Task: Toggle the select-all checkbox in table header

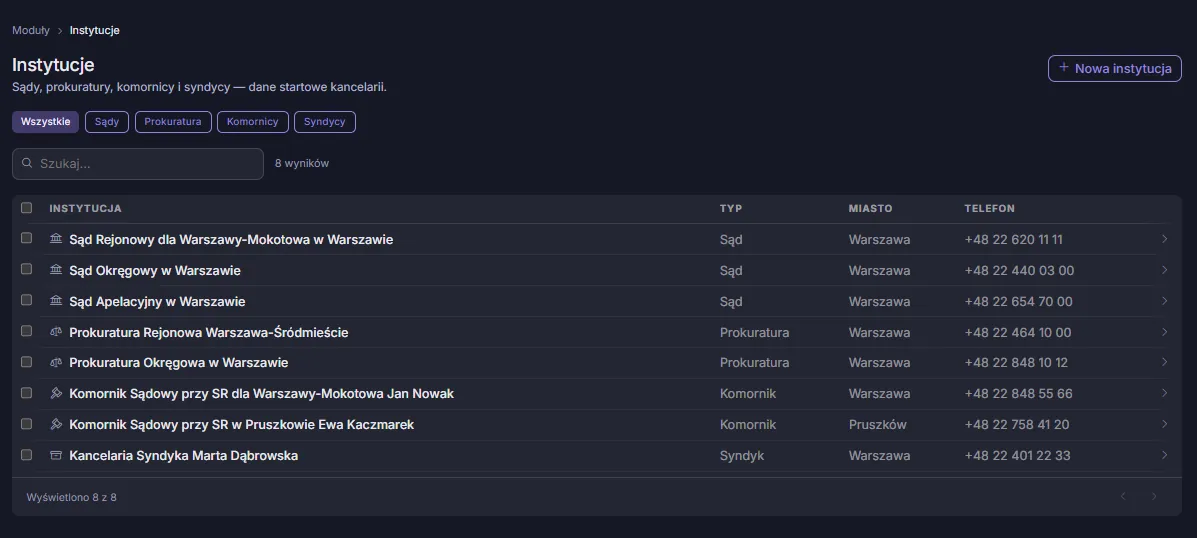Action: pos(27,208)
